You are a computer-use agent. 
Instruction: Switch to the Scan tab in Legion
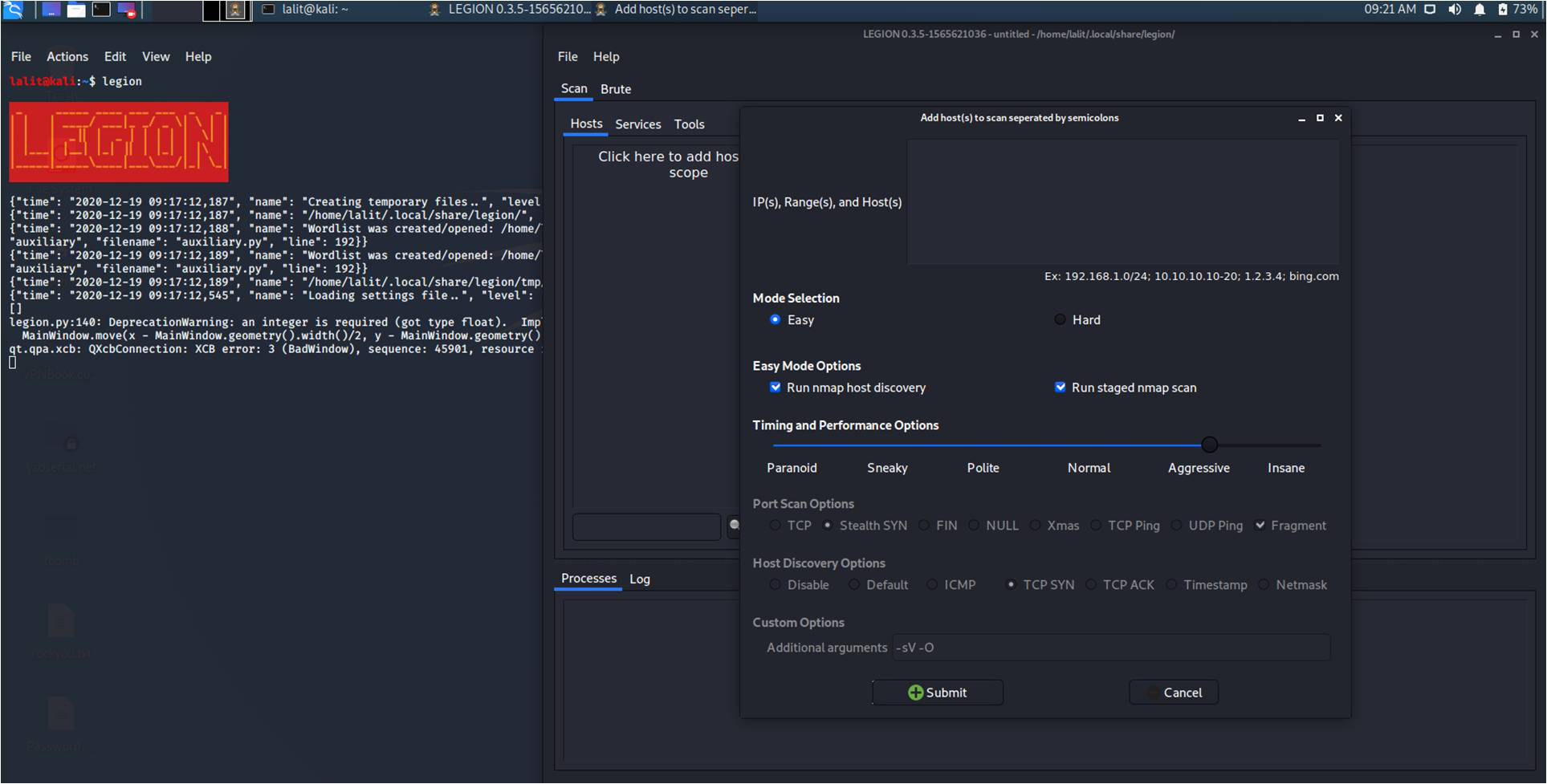[574, 89]
